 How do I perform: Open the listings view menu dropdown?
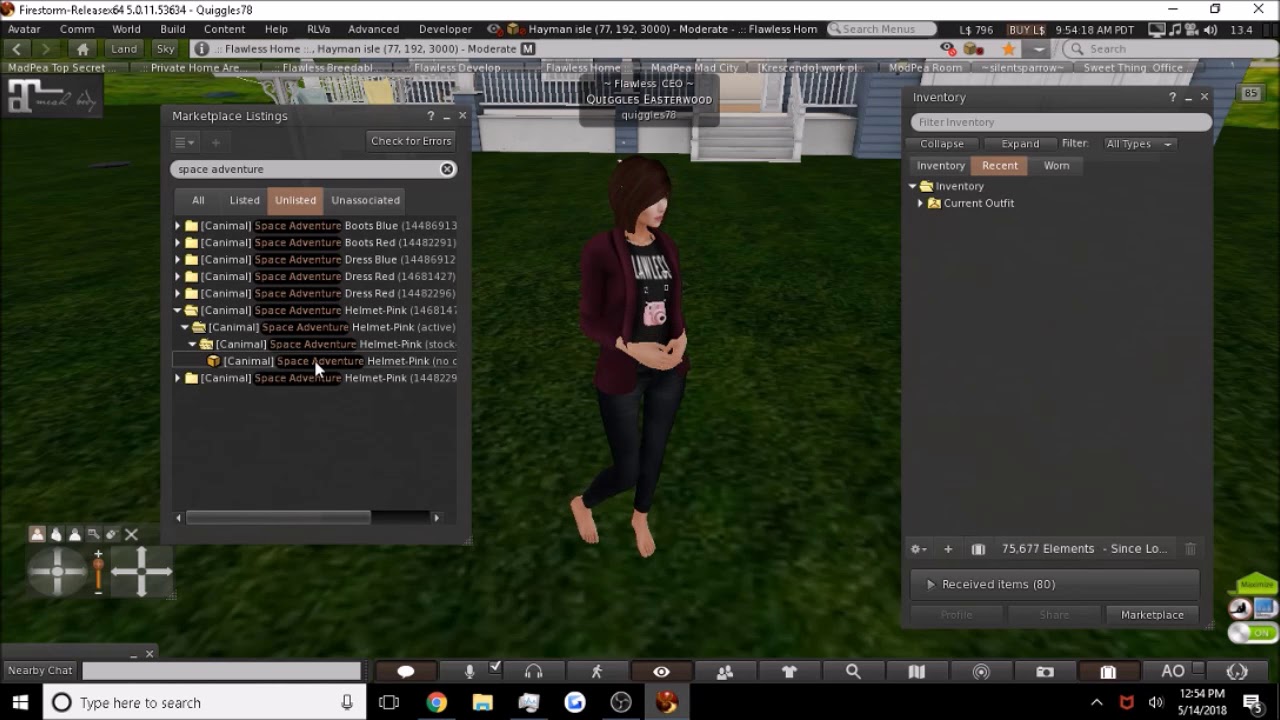[186, 142]
